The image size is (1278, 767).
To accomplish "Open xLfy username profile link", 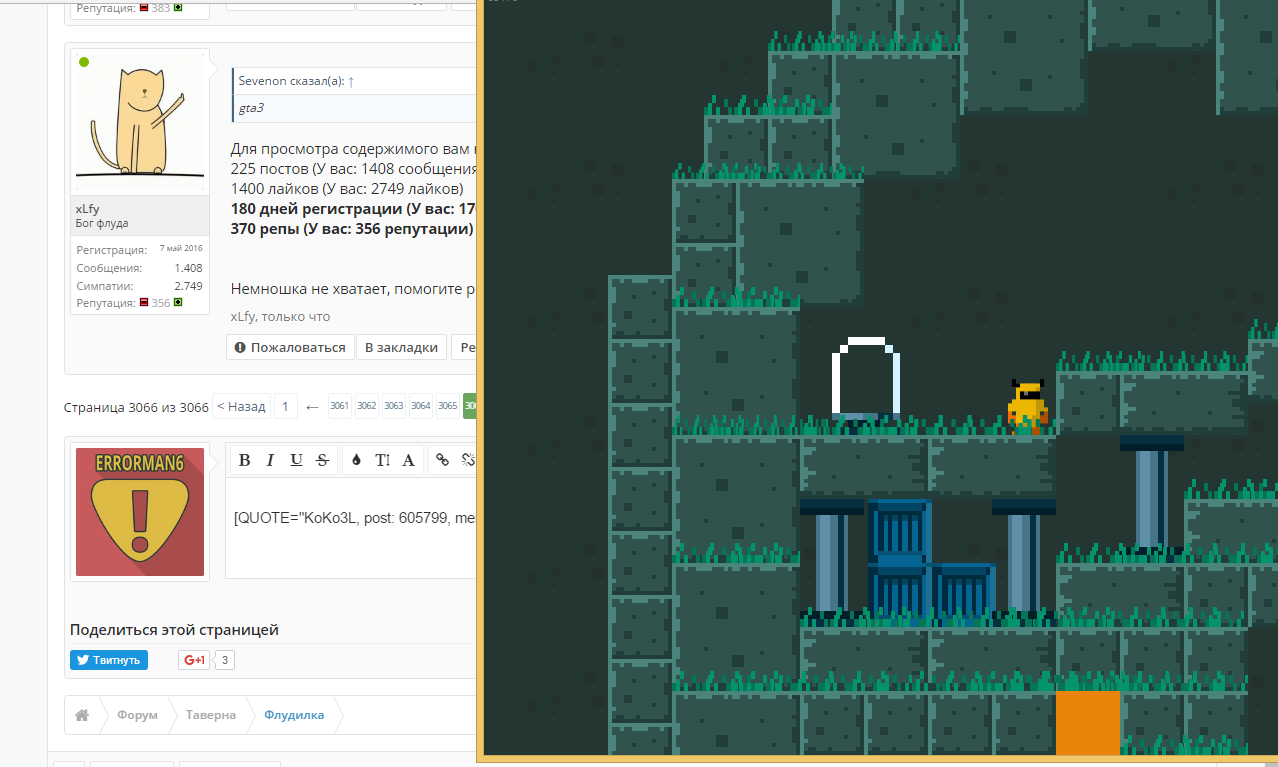I will pyautogui.click(x=87, y=209).
